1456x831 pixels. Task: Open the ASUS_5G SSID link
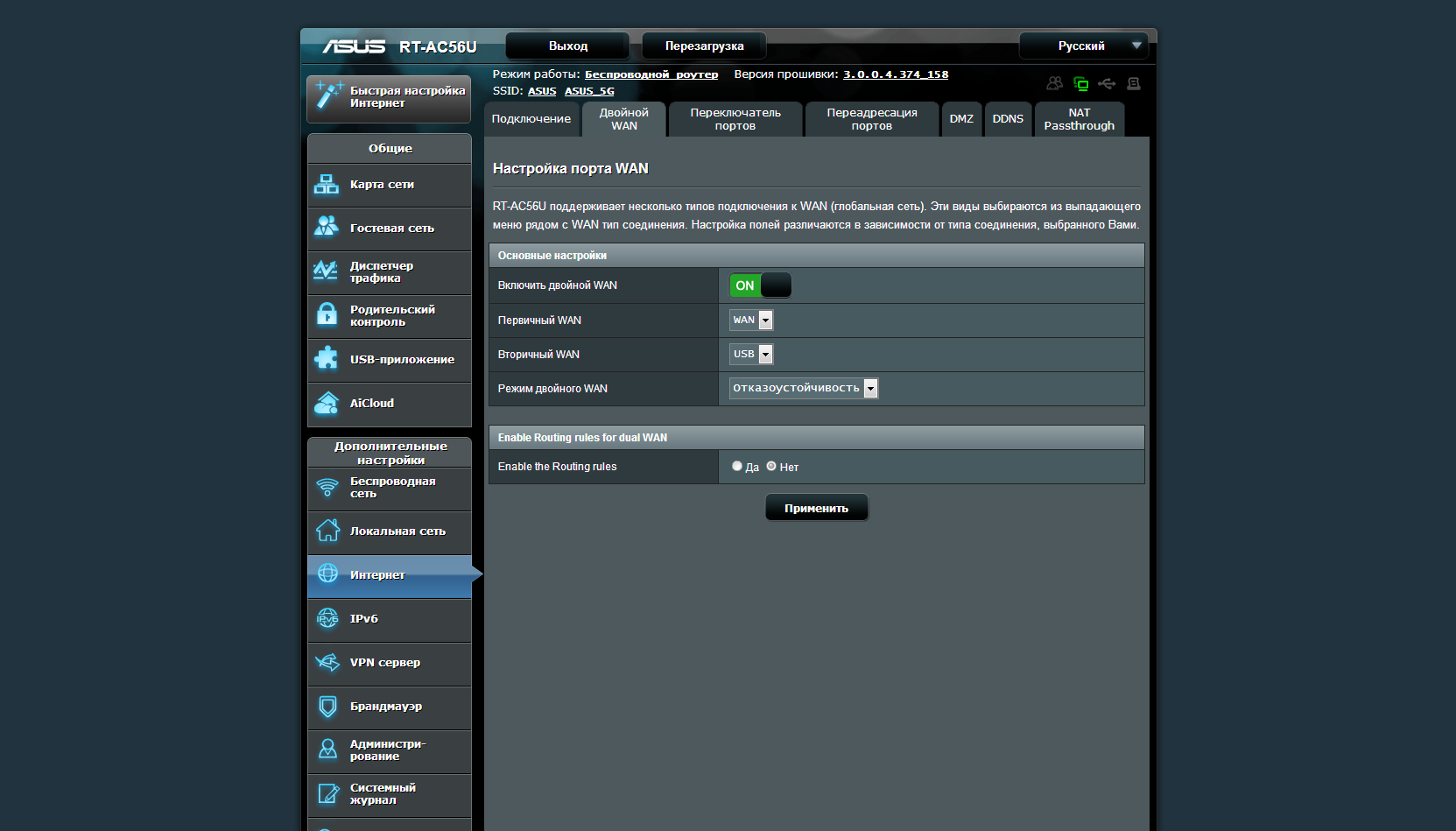click(x=589, y=91)
